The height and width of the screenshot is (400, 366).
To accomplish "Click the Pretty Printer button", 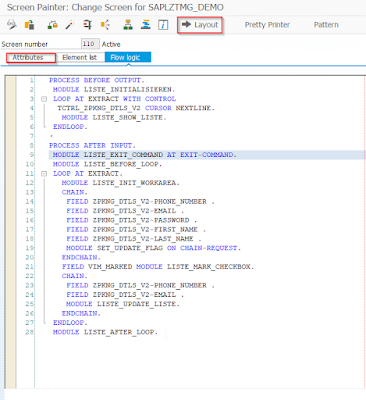I will coord(267,25).
